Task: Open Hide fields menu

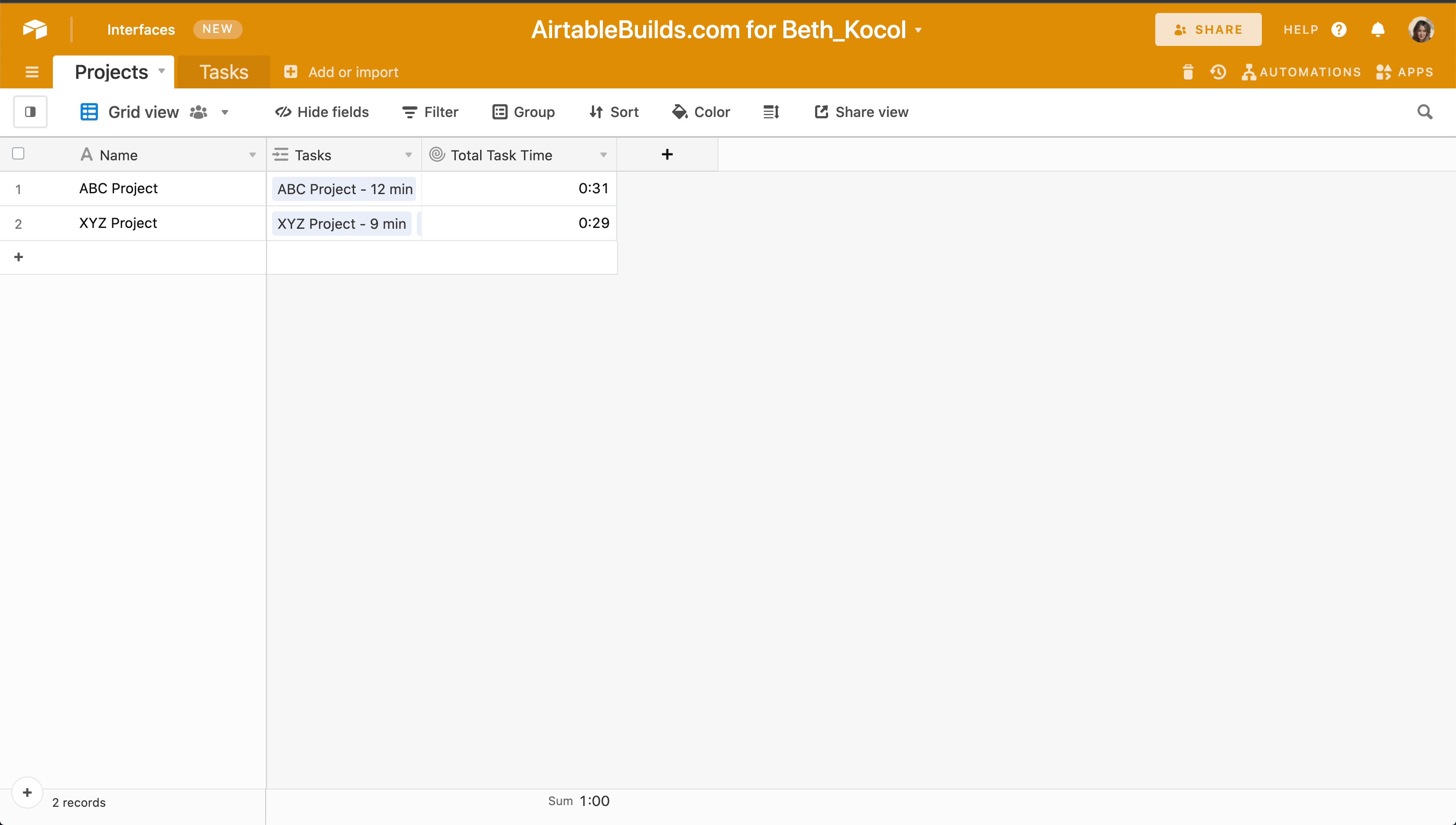Action: coord(322,112)
